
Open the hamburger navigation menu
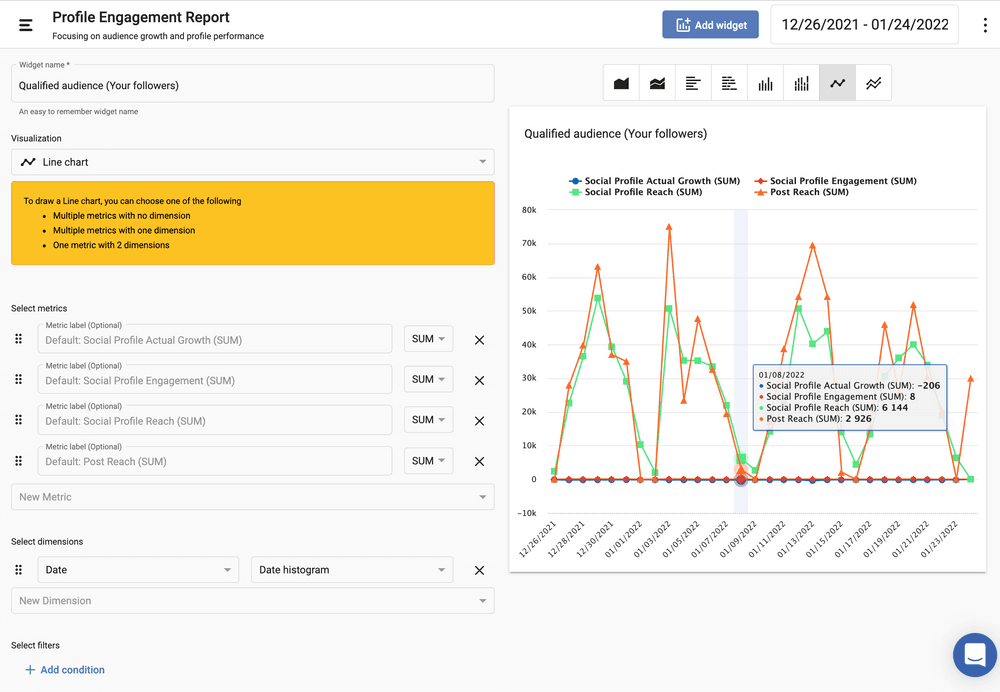pos(26,25)
